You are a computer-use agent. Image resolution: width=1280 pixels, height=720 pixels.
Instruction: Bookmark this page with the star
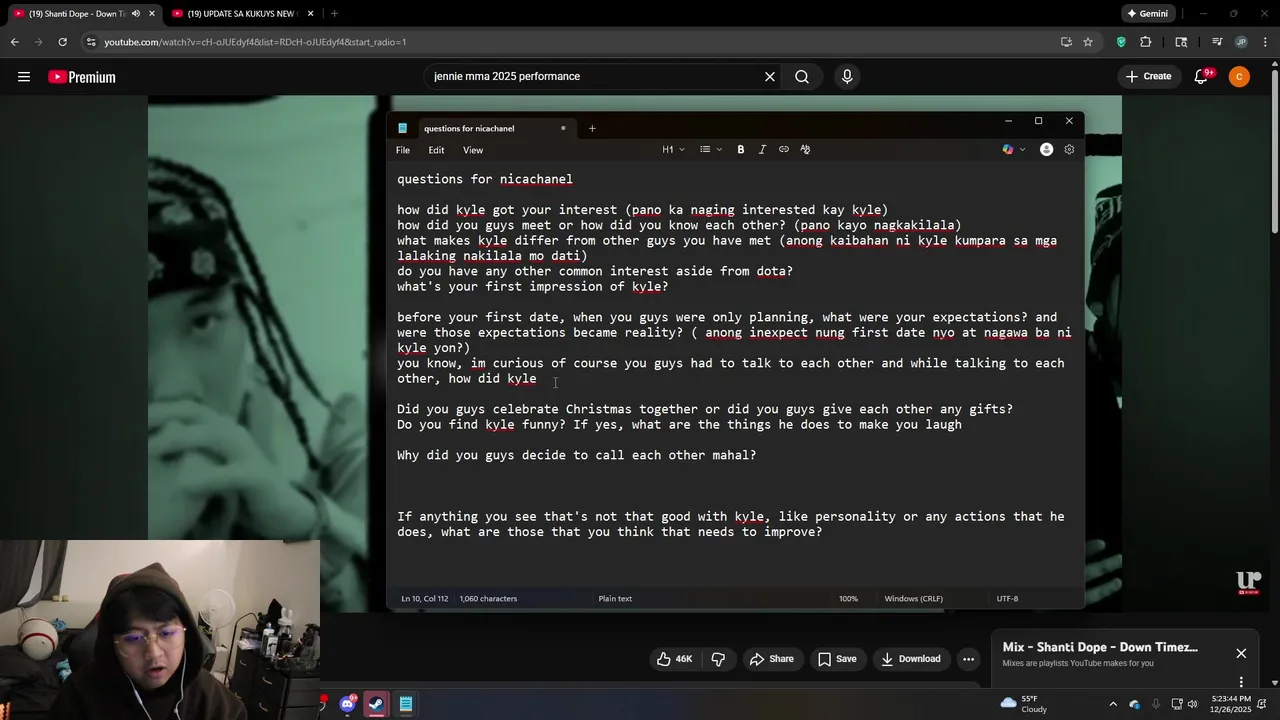(1088, 42)
